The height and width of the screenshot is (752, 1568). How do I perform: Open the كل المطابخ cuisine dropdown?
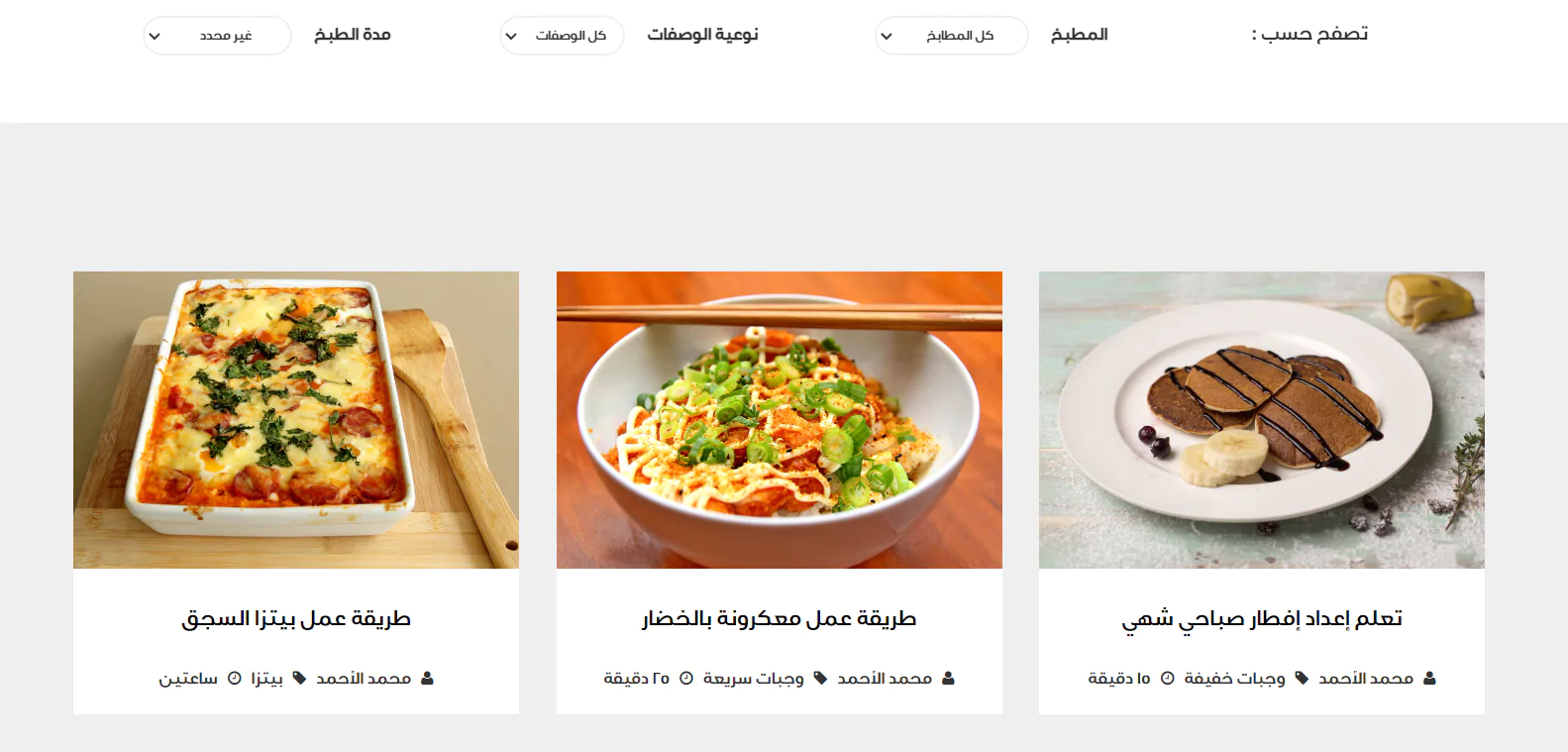pyautogui.click(x=952, y=36)
